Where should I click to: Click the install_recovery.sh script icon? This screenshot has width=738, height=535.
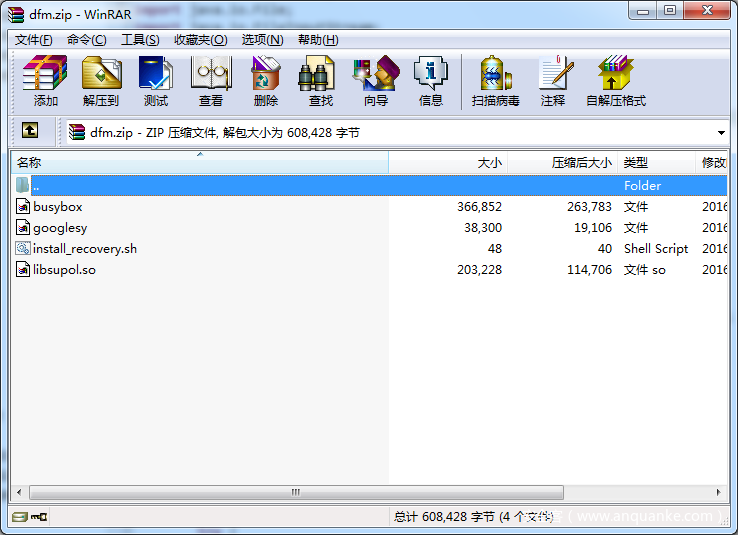pyautogui.click(x=23, y=248)
